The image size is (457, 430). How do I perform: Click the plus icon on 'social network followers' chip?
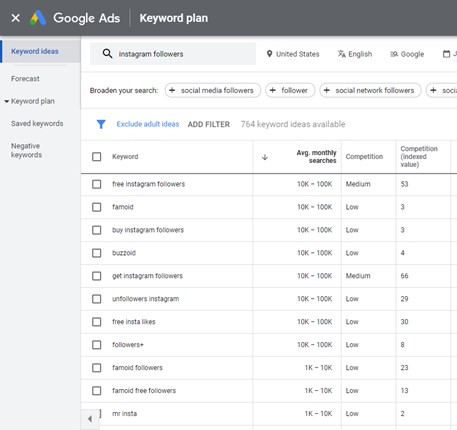pyautogui.click(x=327, y=90)
